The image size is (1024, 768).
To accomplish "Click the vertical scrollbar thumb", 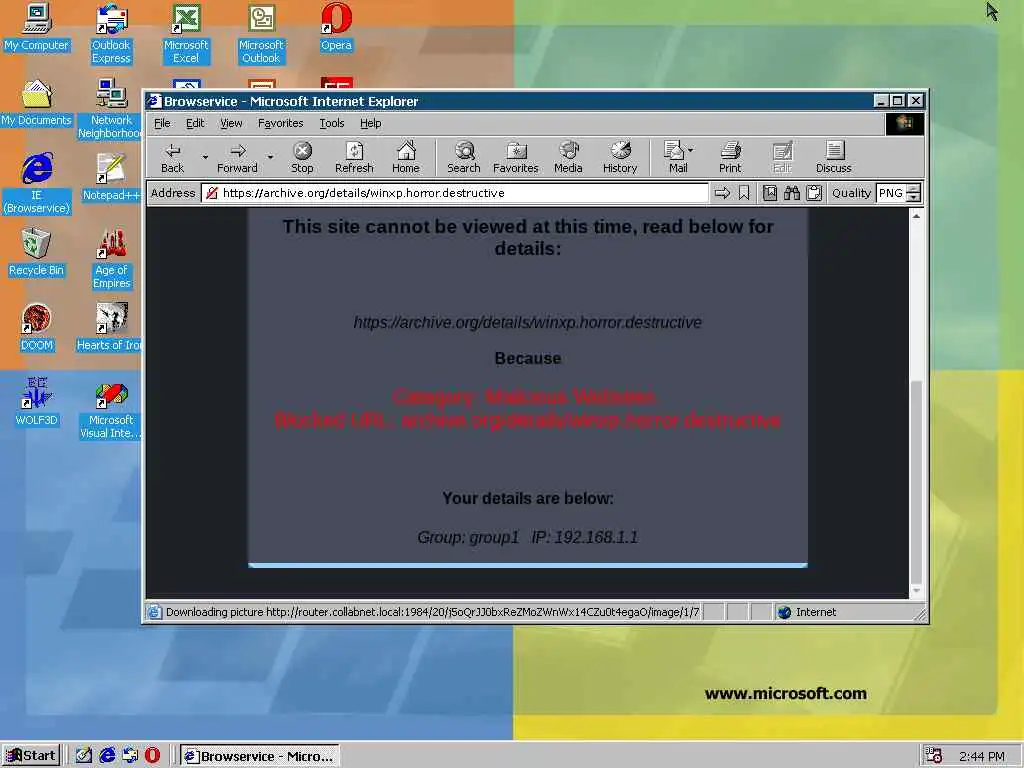I will coord(916,481).
